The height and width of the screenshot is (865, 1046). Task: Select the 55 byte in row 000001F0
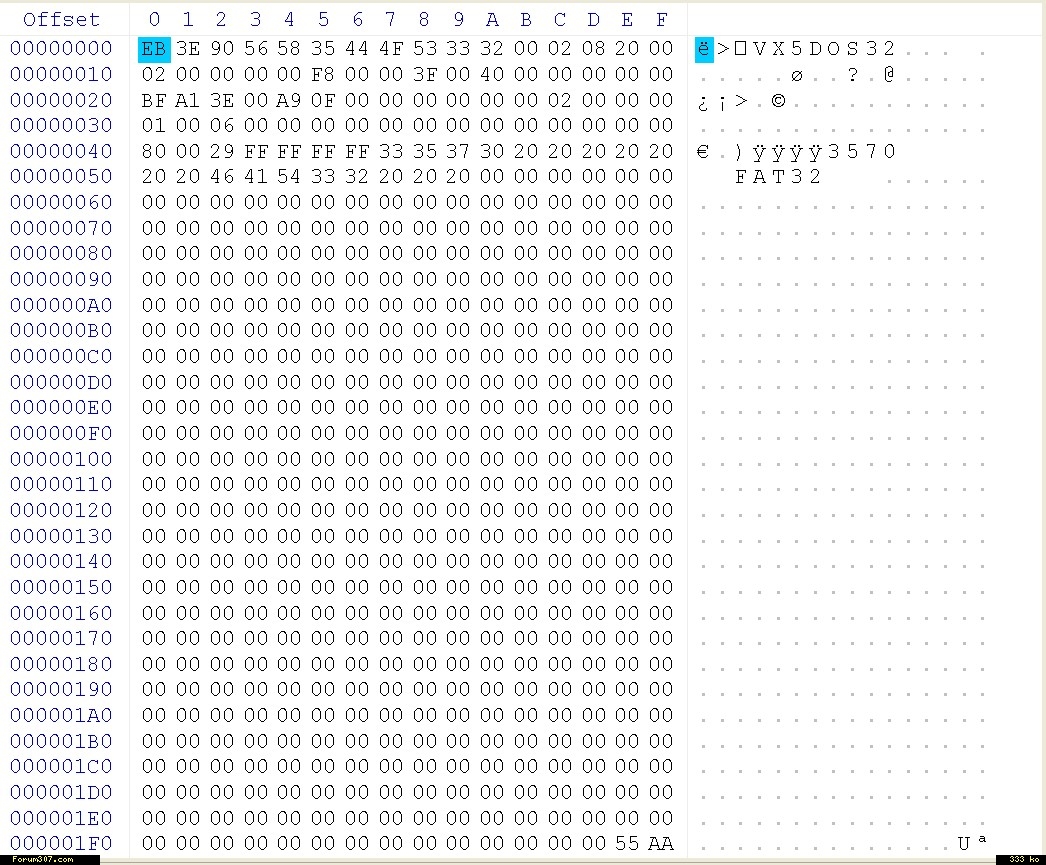click(627, 843)
